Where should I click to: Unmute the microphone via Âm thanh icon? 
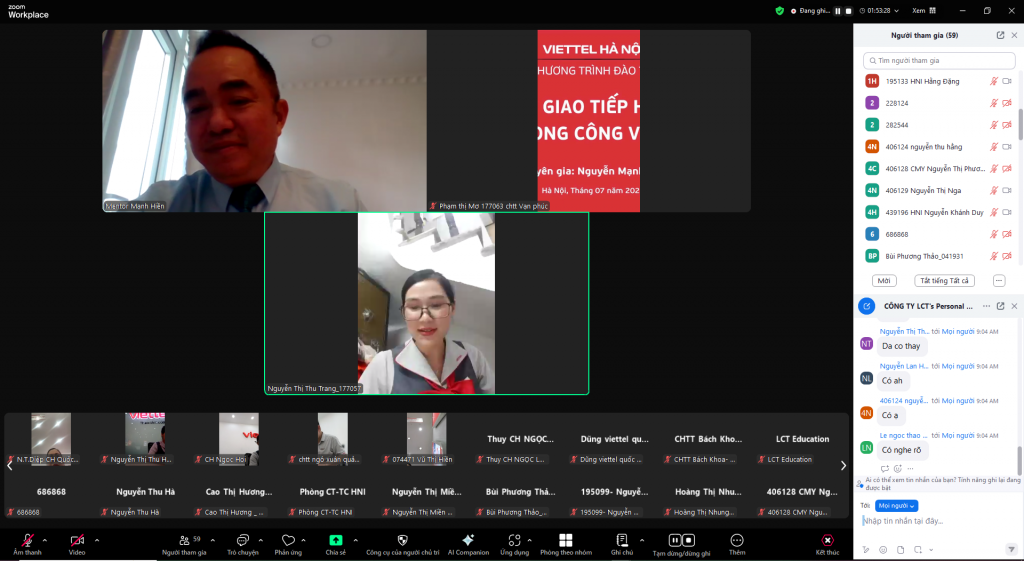point(27,540)
